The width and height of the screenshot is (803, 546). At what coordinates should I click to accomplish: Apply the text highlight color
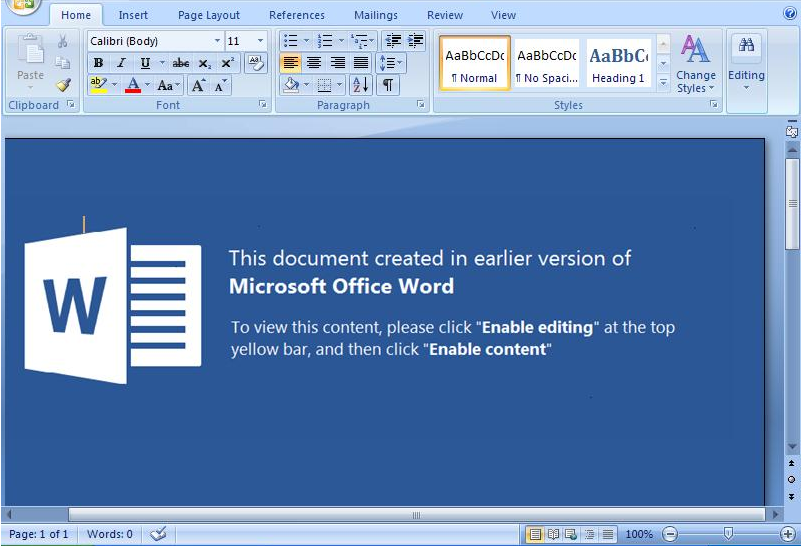(98, 85)
